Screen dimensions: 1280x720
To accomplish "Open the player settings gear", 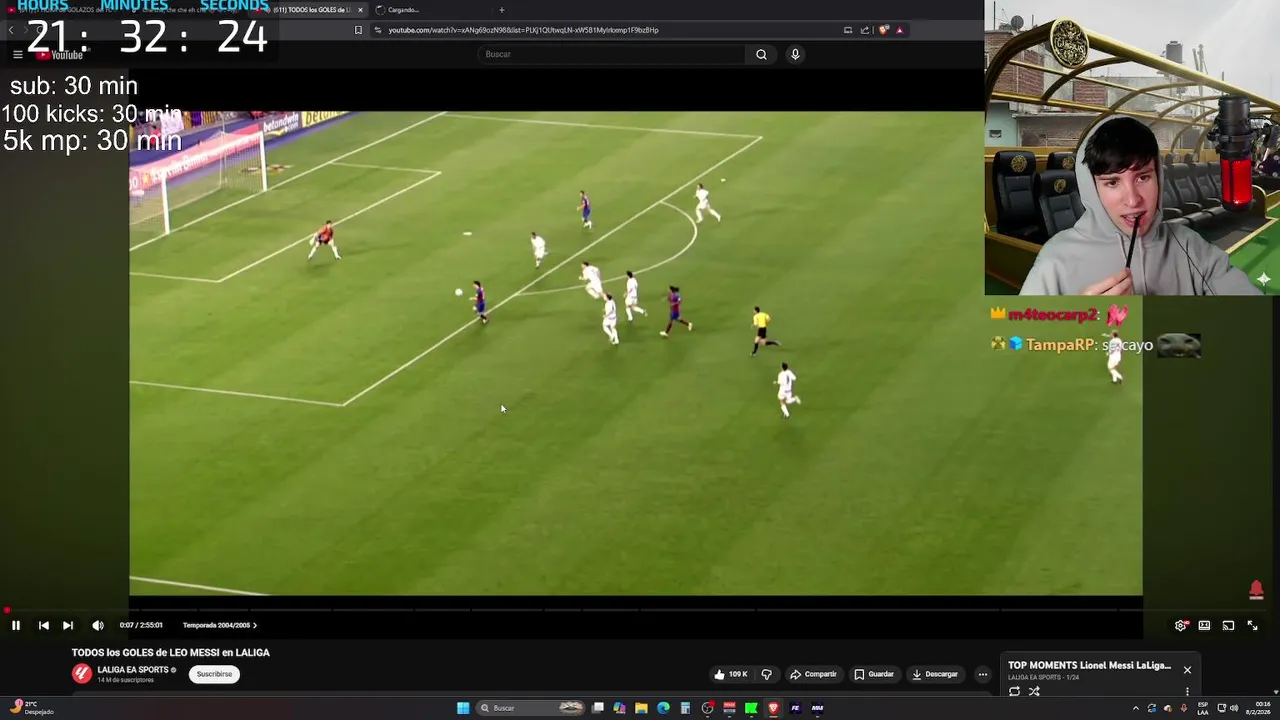I will 1181,625.
